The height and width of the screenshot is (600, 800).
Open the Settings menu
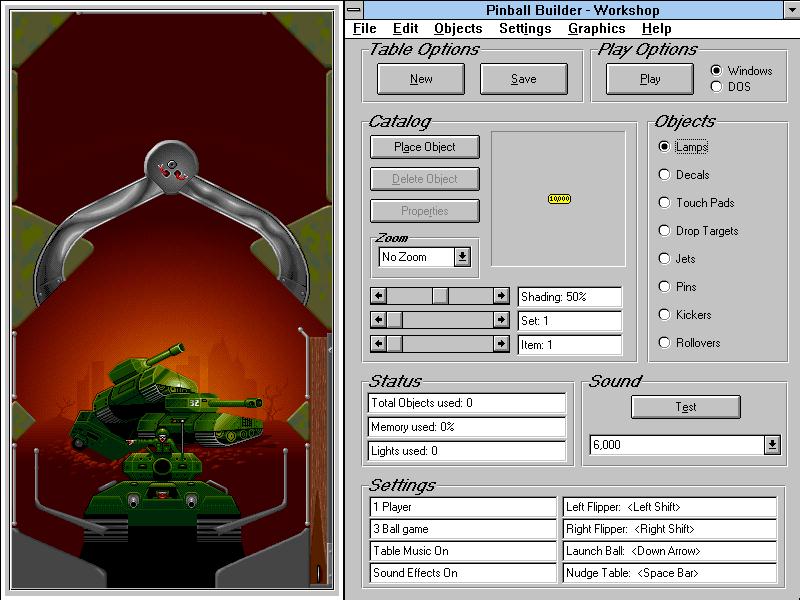[x=525, y=29]
